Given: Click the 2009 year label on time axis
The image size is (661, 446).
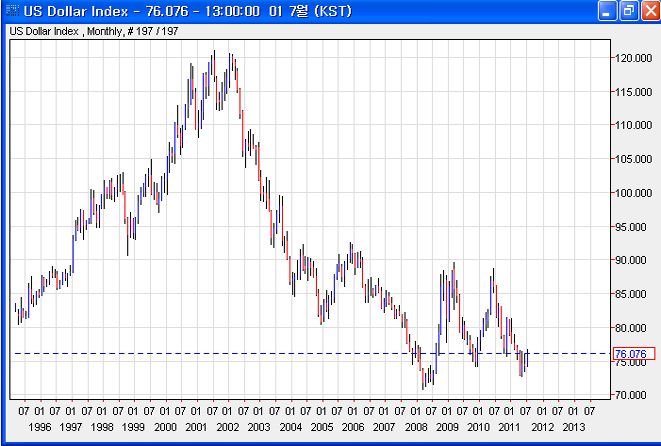Looking at the screenshot, I should [447, 427].
